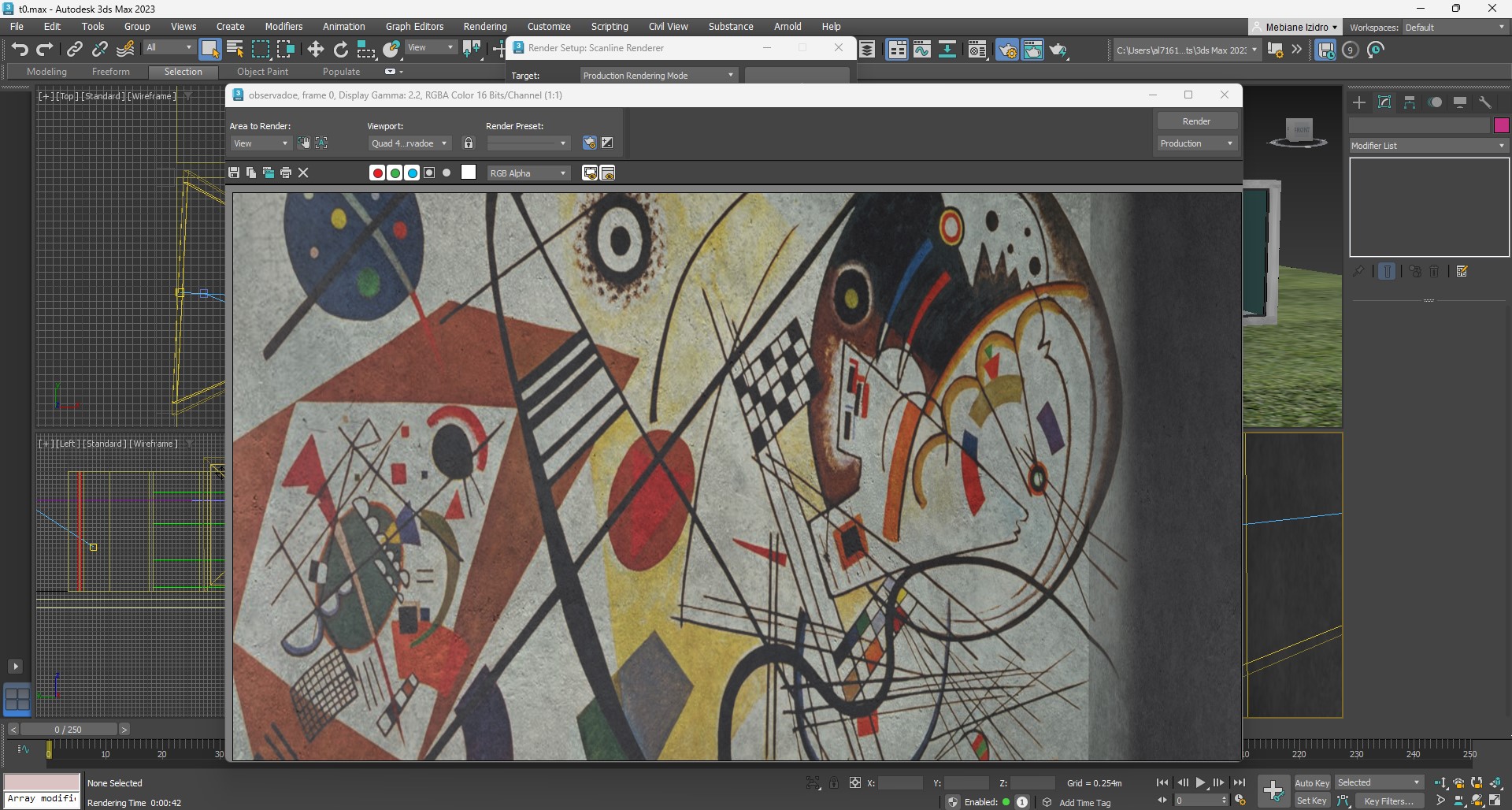Undo the last scene operation
This screenshot has width=1512, height=810.
(x=20, y=50)
